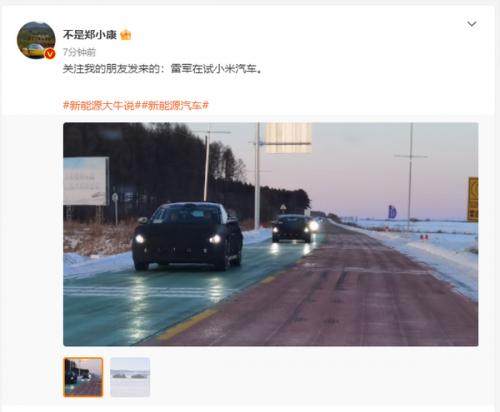The height and width of the screenshot is (412, 500).
Task: Click the yellow sign at photo's right edge
Action: point(473,199)
